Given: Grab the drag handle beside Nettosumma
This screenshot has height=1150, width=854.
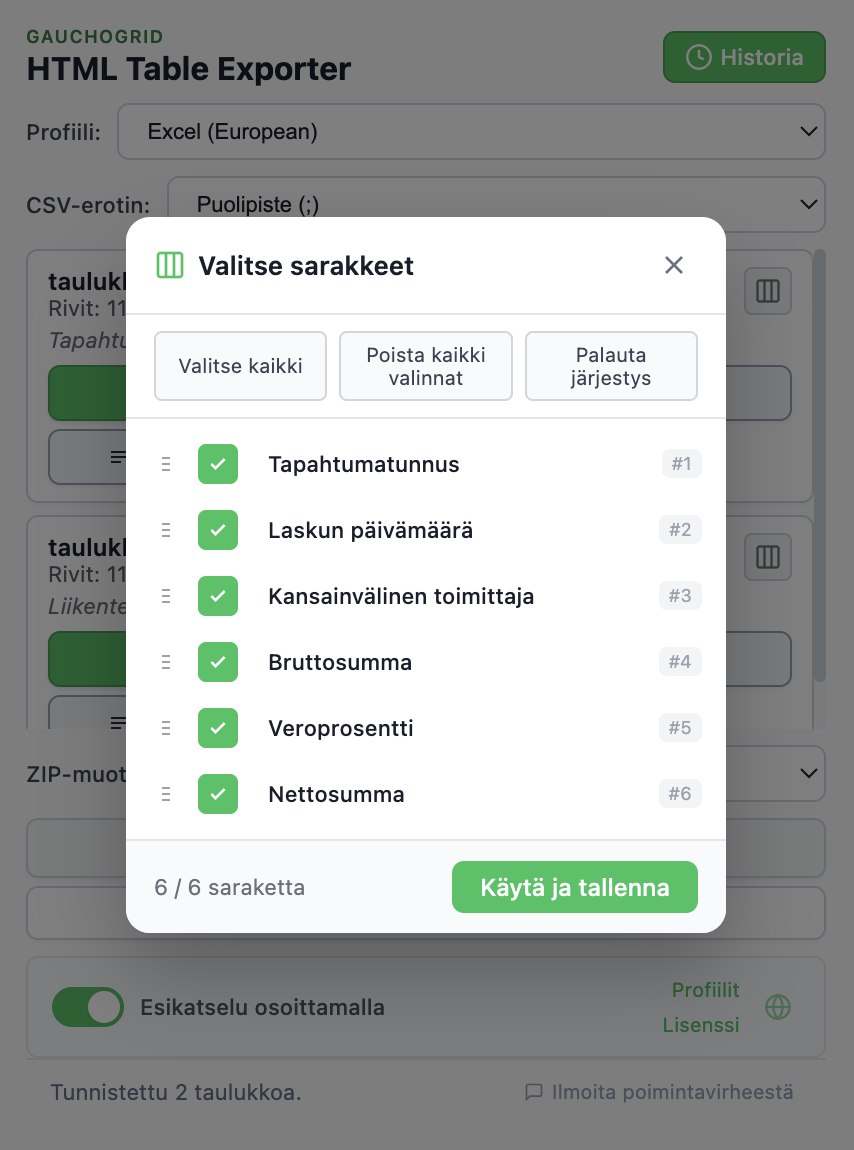Looking at the screenshot, I should [x=166, y=794].
